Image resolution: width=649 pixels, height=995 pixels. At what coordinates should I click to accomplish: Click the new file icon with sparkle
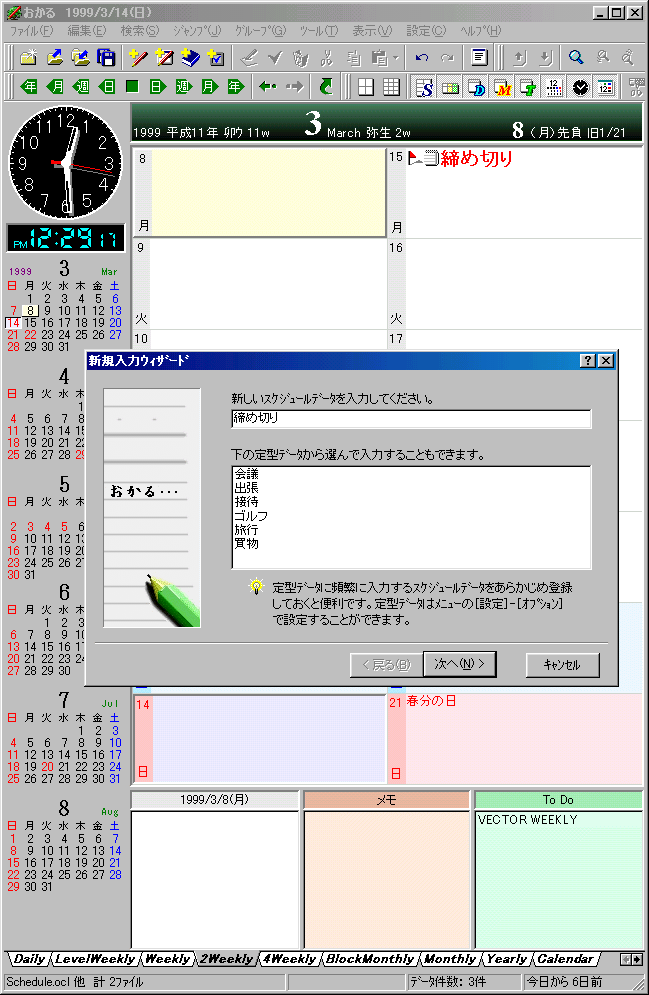point(29,58)
